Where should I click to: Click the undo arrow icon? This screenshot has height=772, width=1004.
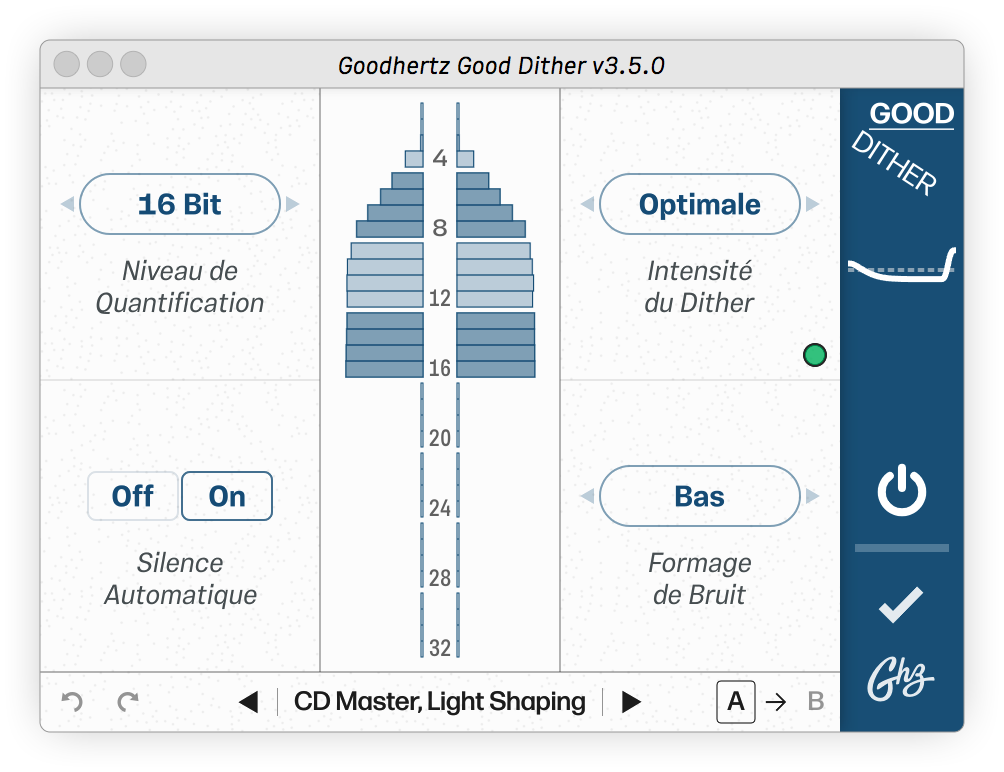pos(72,702)
